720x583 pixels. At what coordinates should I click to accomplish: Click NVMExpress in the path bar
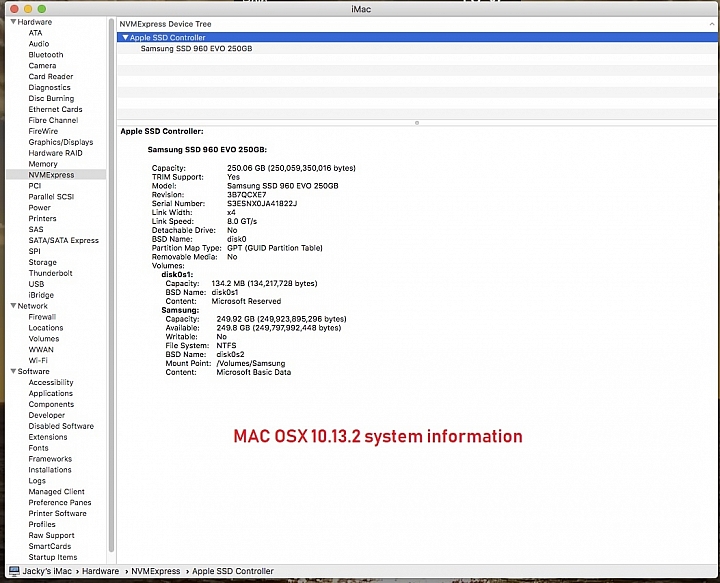click(156, 571)
